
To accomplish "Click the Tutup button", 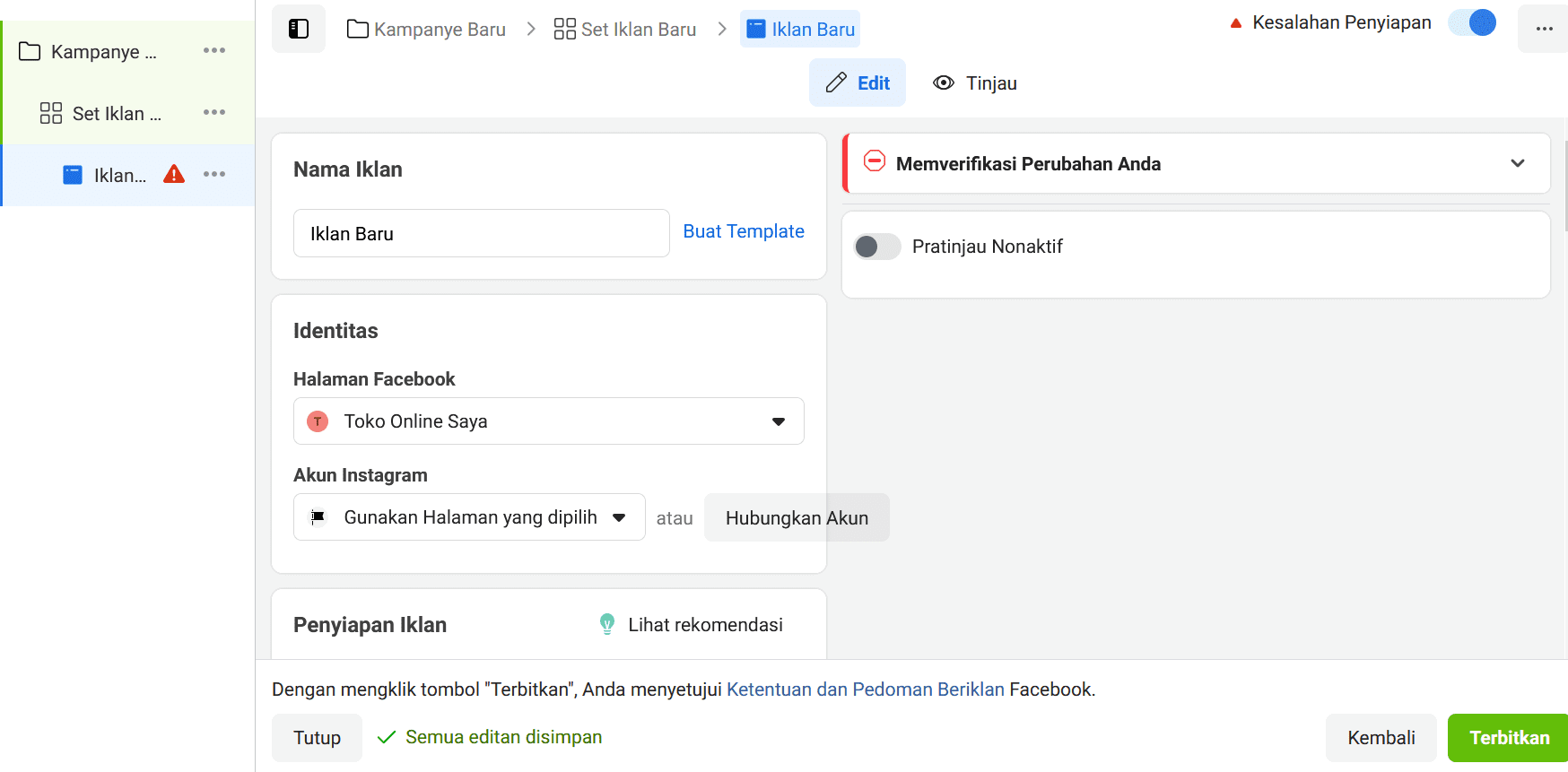I will (x=317, y=738).
